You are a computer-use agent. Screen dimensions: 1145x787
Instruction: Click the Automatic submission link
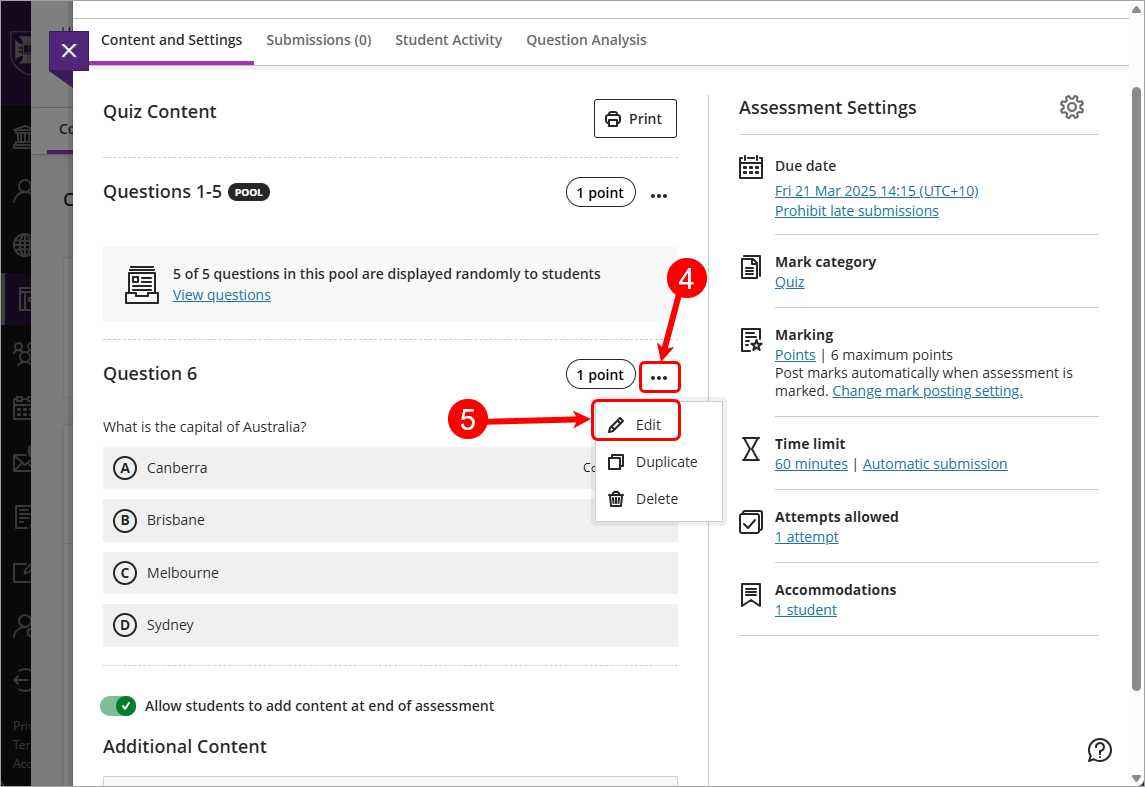(x=935, y=464)
